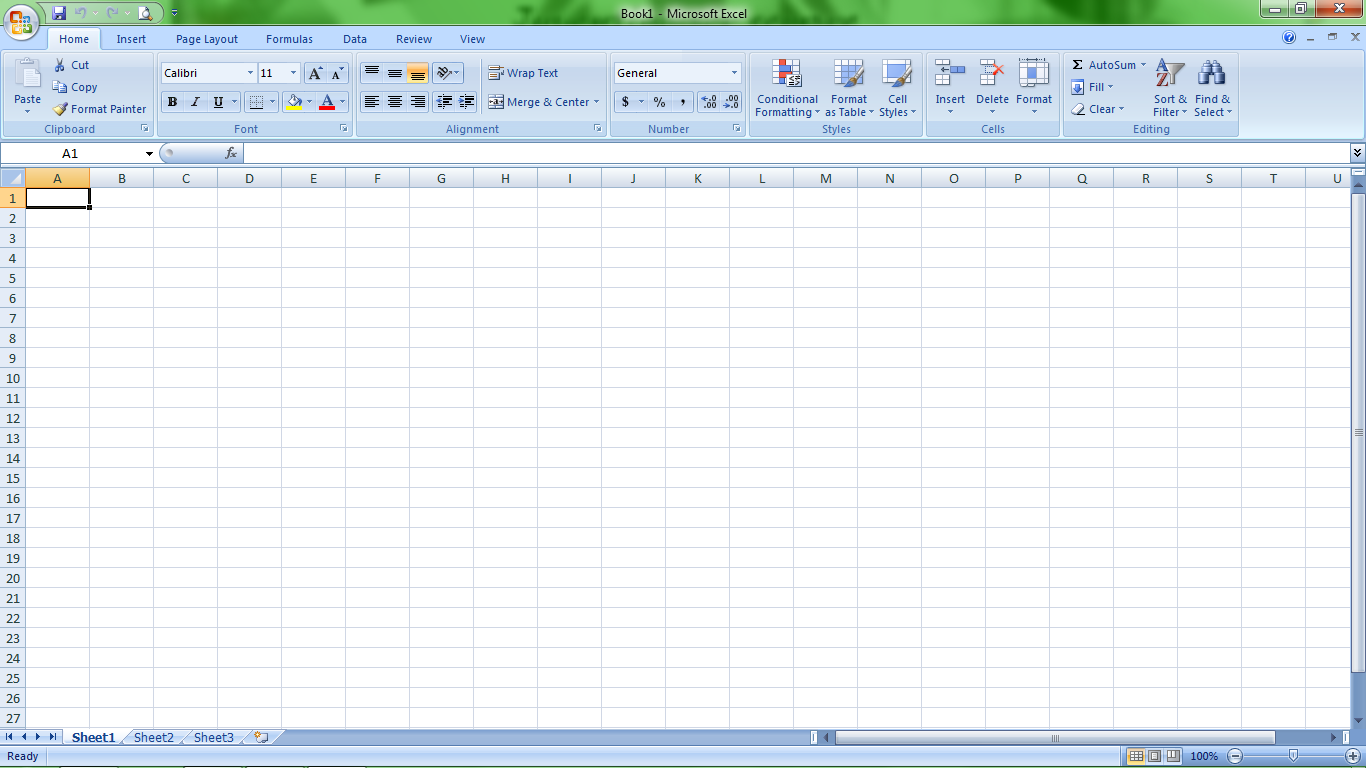Toggle Page Layout view in the status bar
This screenshot has width=1366, height=768.
(x=1152, y=756)
